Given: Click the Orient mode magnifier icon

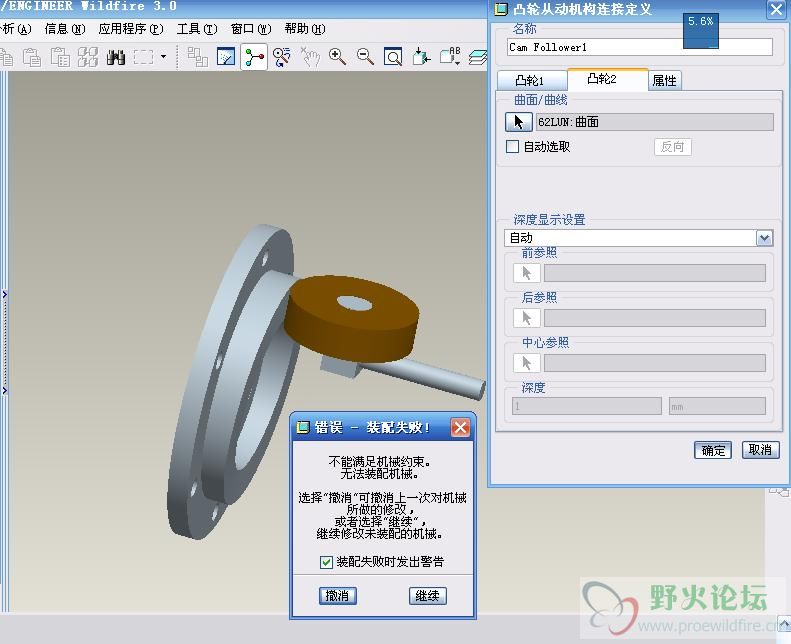Looking at the screenshot, I should pyautogui.click(x=281, y=56).
